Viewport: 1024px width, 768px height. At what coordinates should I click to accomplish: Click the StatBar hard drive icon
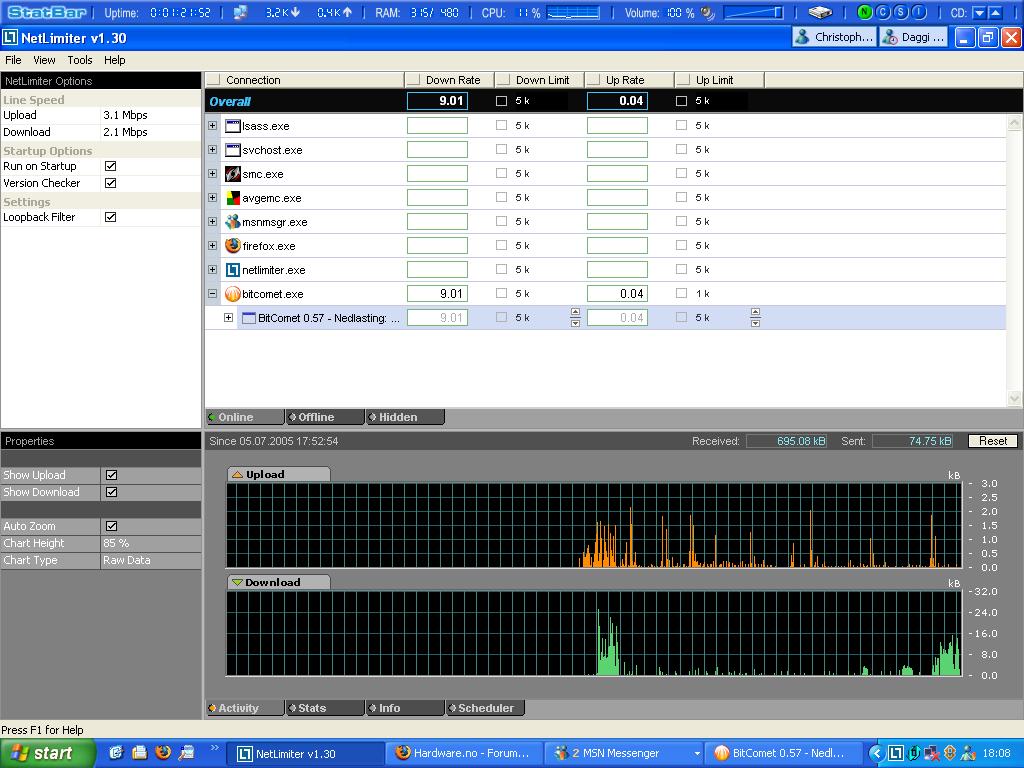(820, 12)
